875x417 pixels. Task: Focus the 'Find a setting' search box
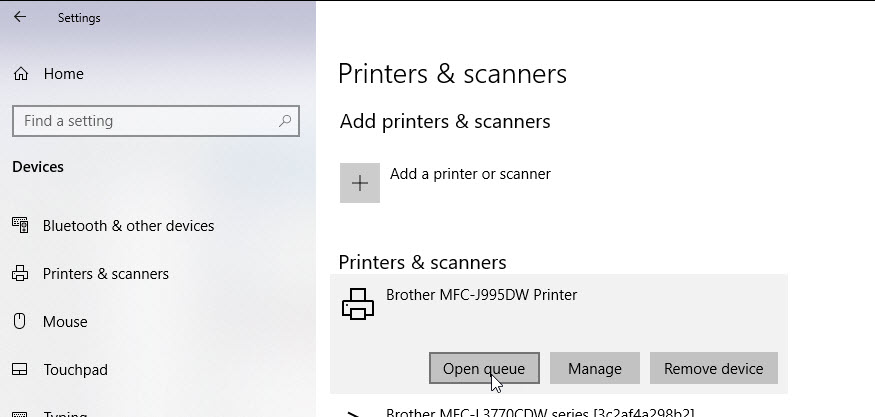[x=145, y=121]
